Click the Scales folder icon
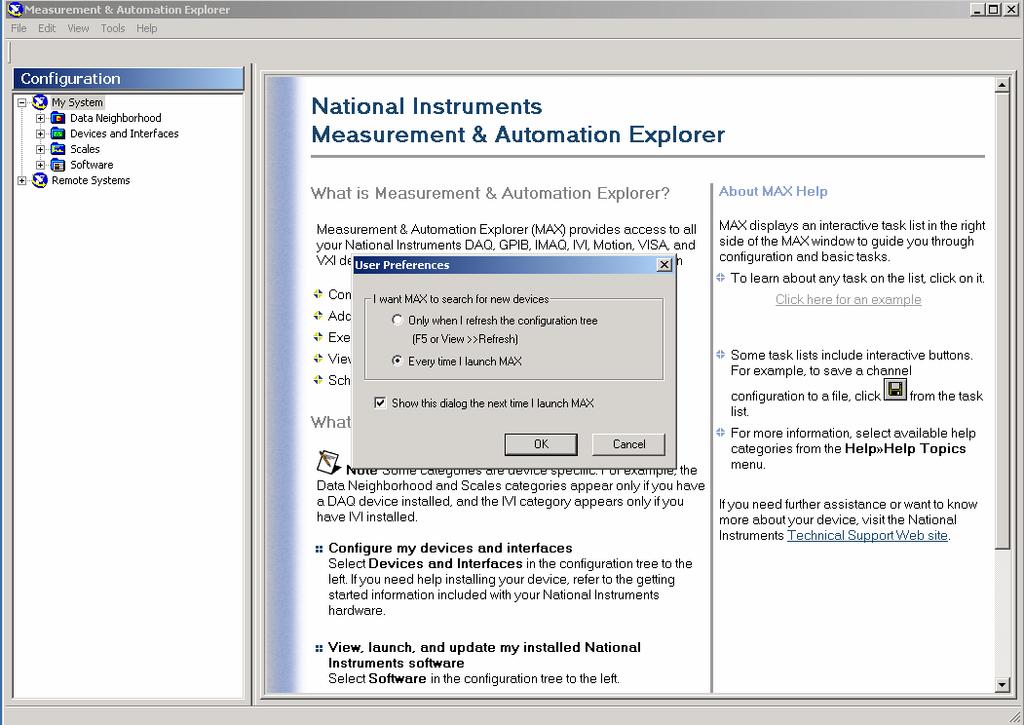 coord(58,150)
